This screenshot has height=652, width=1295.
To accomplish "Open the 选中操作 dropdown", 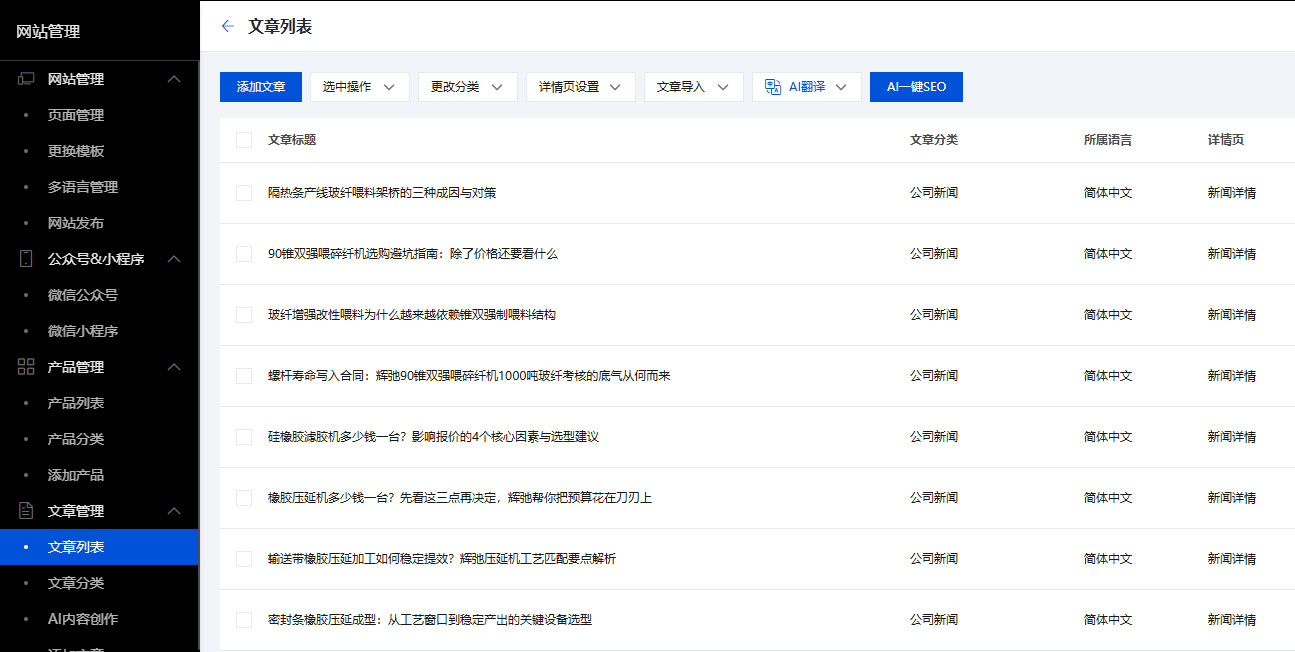I will pos(360,87).
